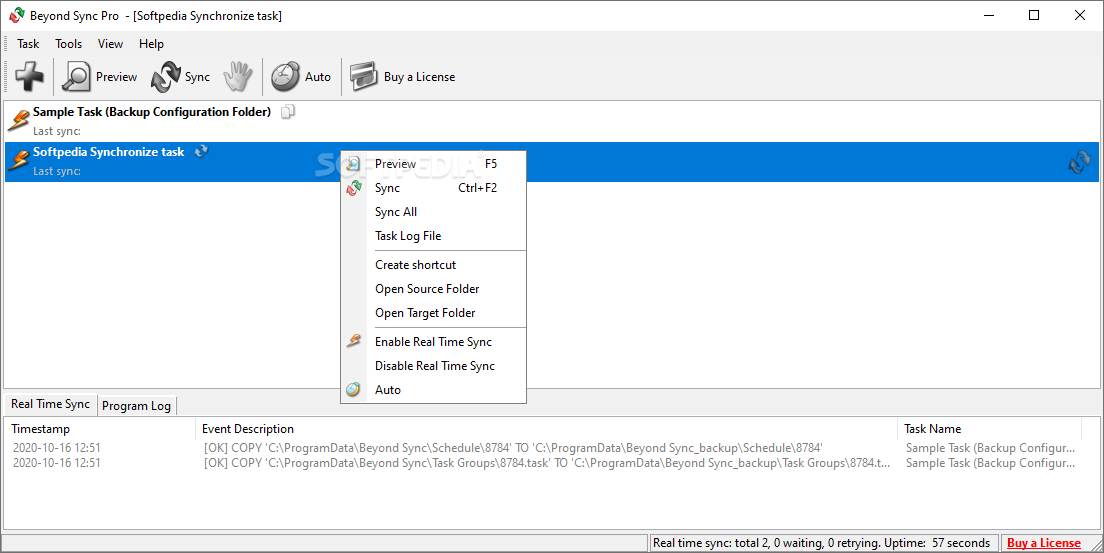1104x553 pixels.
Task: Click the lightning icon of Sample Task
Action: pos(18,120)
